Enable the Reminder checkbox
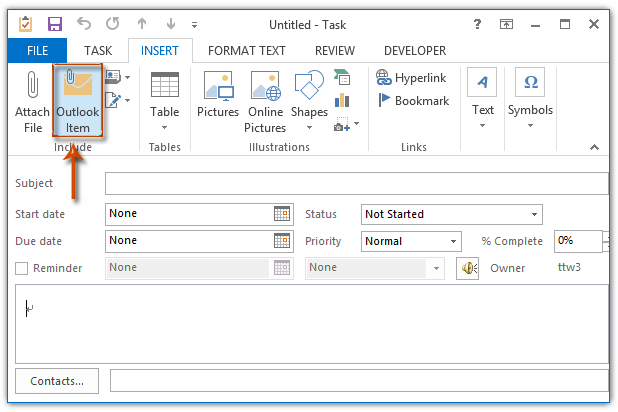Screen dimensions: 618x412 (x=22, y=268)
